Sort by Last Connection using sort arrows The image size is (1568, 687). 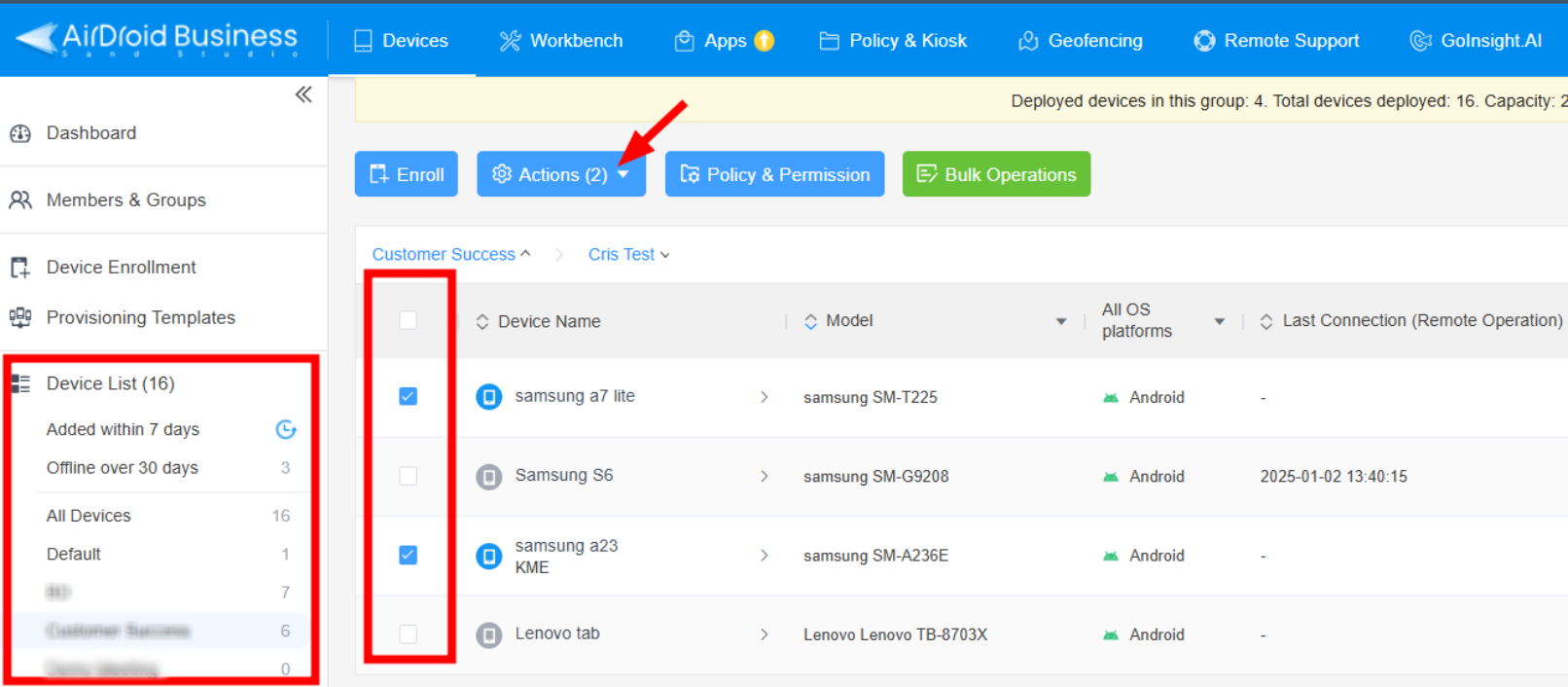click(1266, 322)
